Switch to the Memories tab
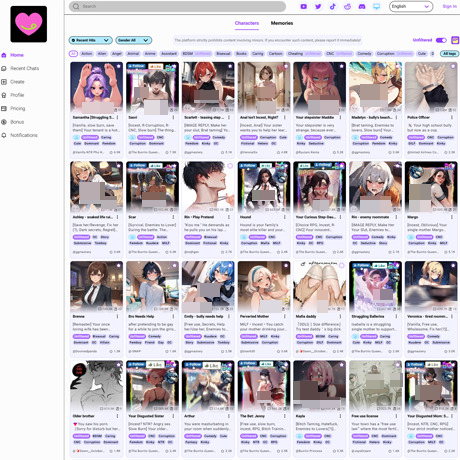 click(x=282, y=23)
